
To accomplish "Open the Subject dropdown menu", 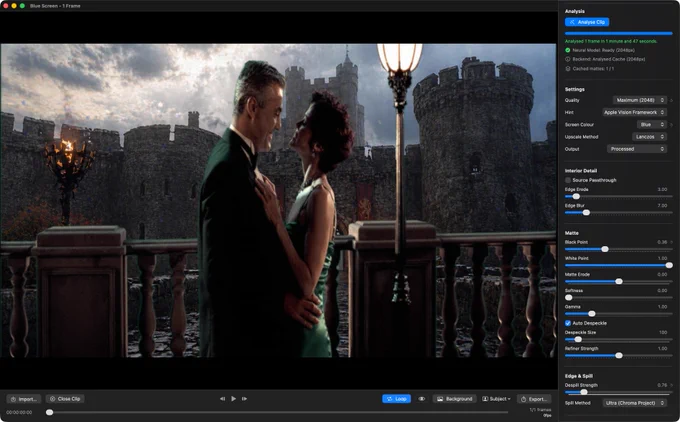I will tap(497, 399).
